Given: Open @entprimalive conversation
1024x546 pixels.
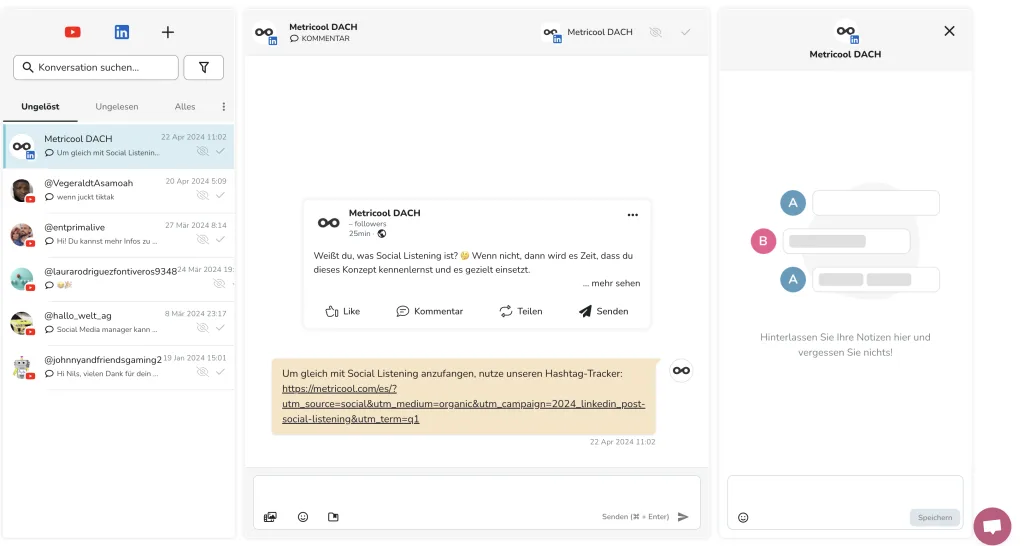Looking at the screenshot, I should pyautogui.click(x=119, y=234).
